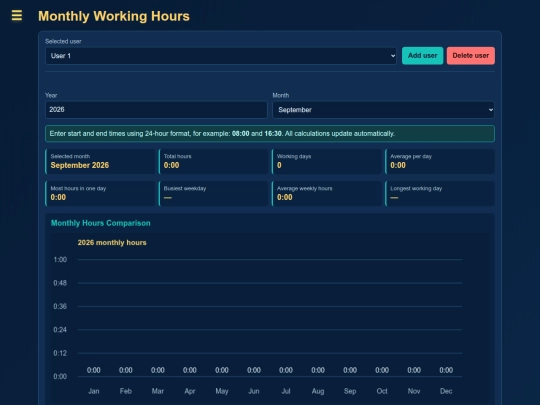This screenshot has width=540, height=405.
Task: Click the Add user button
Action: point(423,56)
